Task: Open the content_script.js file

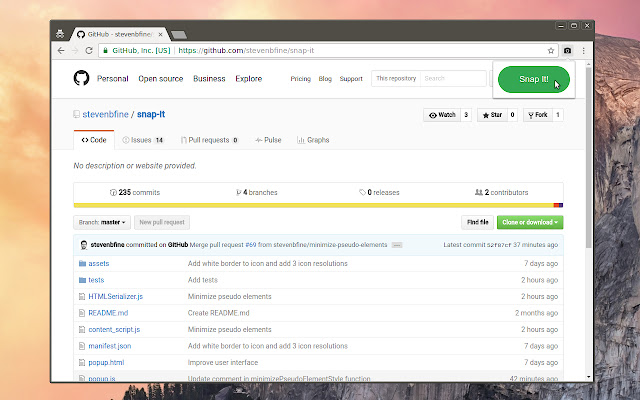Action: [114, 329]
